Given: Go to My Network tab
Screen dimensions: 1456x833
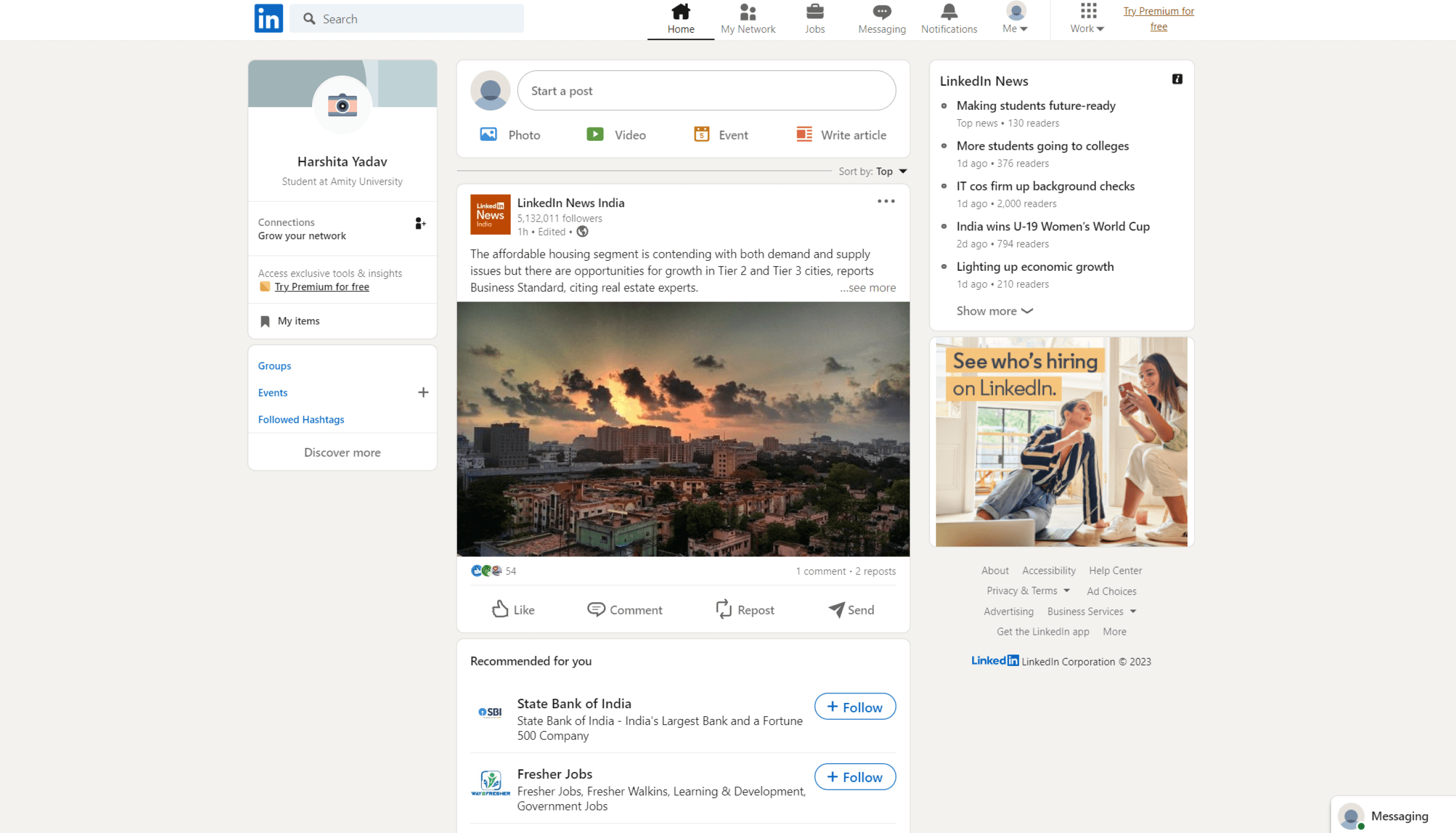Looking at the screenshot, I should point(747,19).
